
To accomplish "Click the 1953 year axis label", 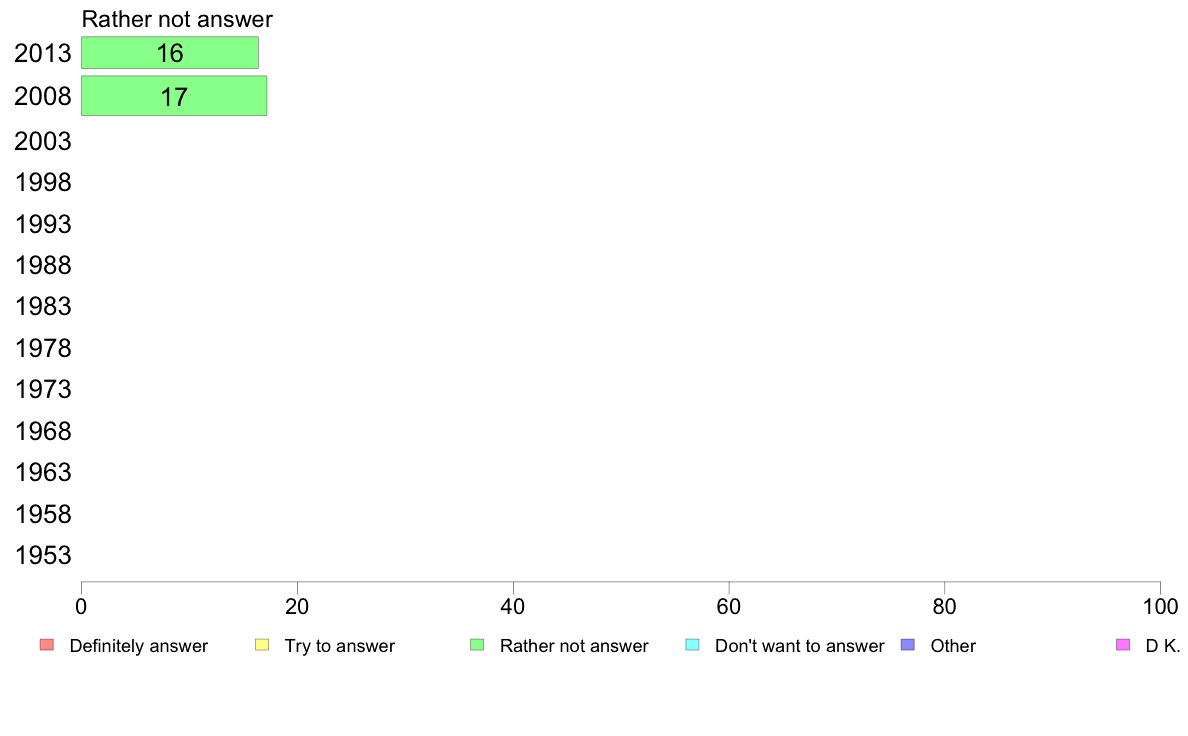I will pos(43,555).
